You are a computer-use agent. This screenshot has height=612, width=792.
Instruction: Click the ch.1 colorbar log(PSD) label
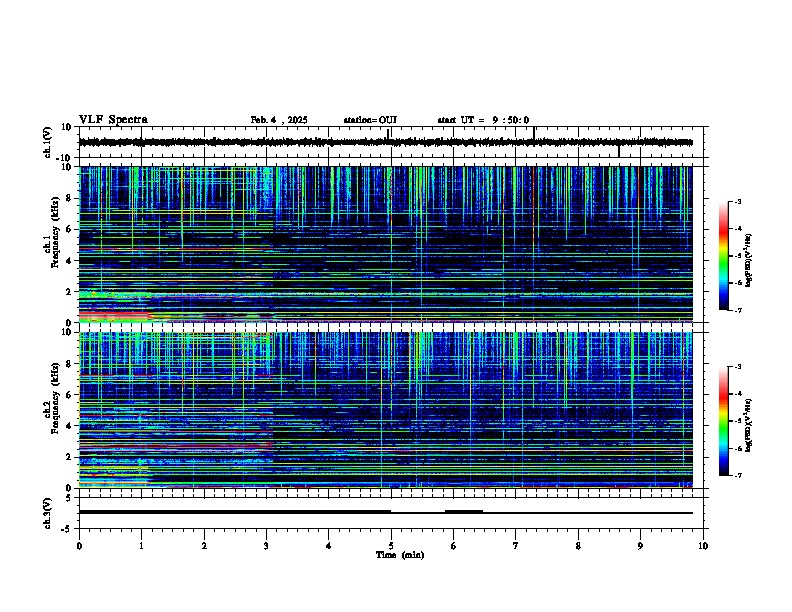click(749, 260)
